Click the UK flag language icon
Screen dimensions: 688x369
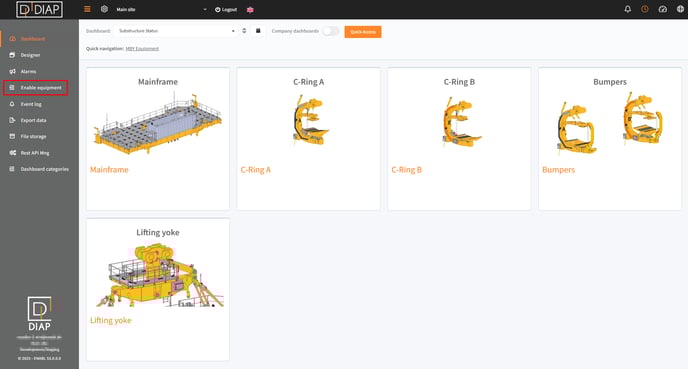250,10
